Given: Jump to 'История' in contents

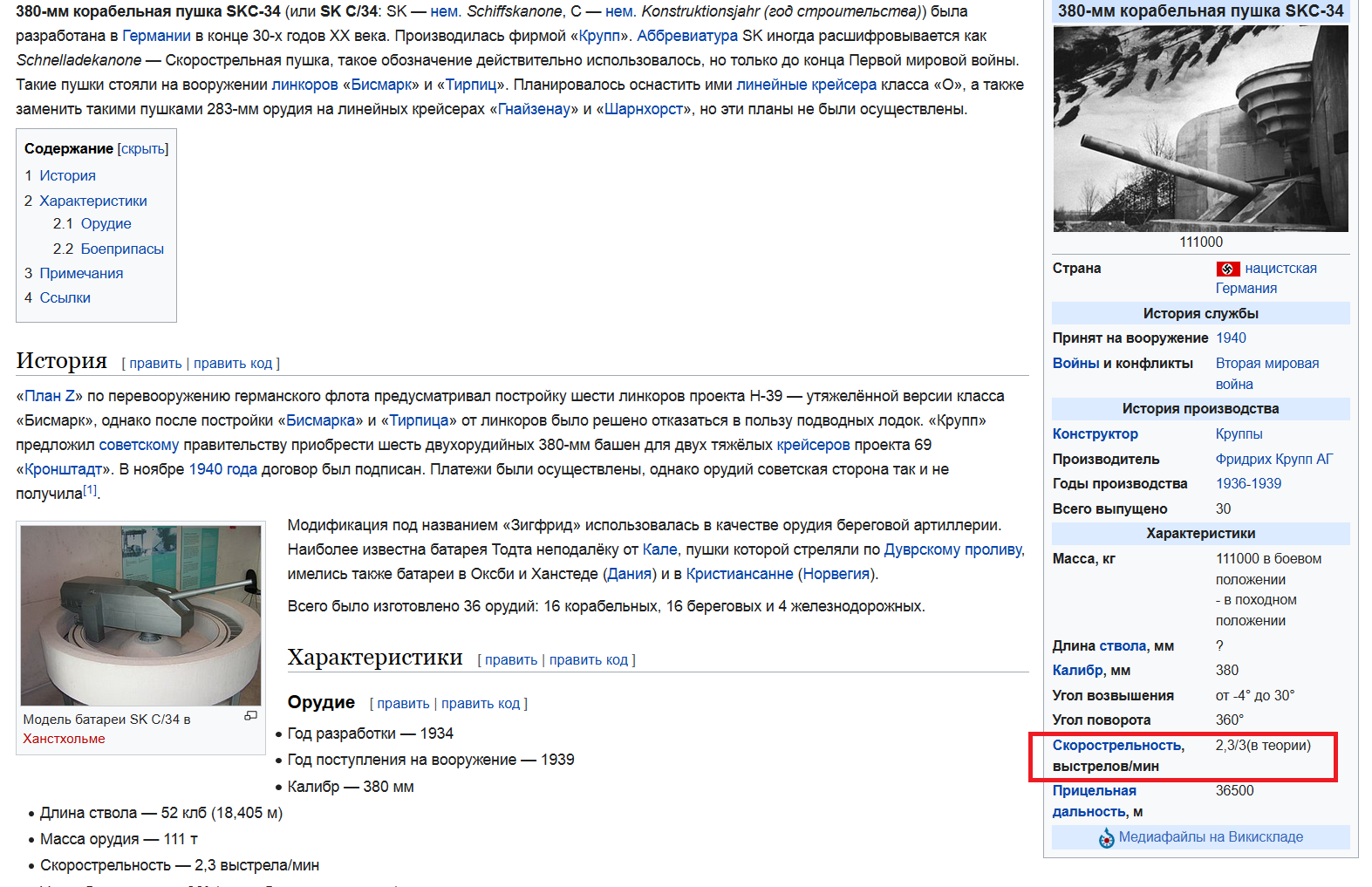Looking at the screenshot, I should coord(67,175).
